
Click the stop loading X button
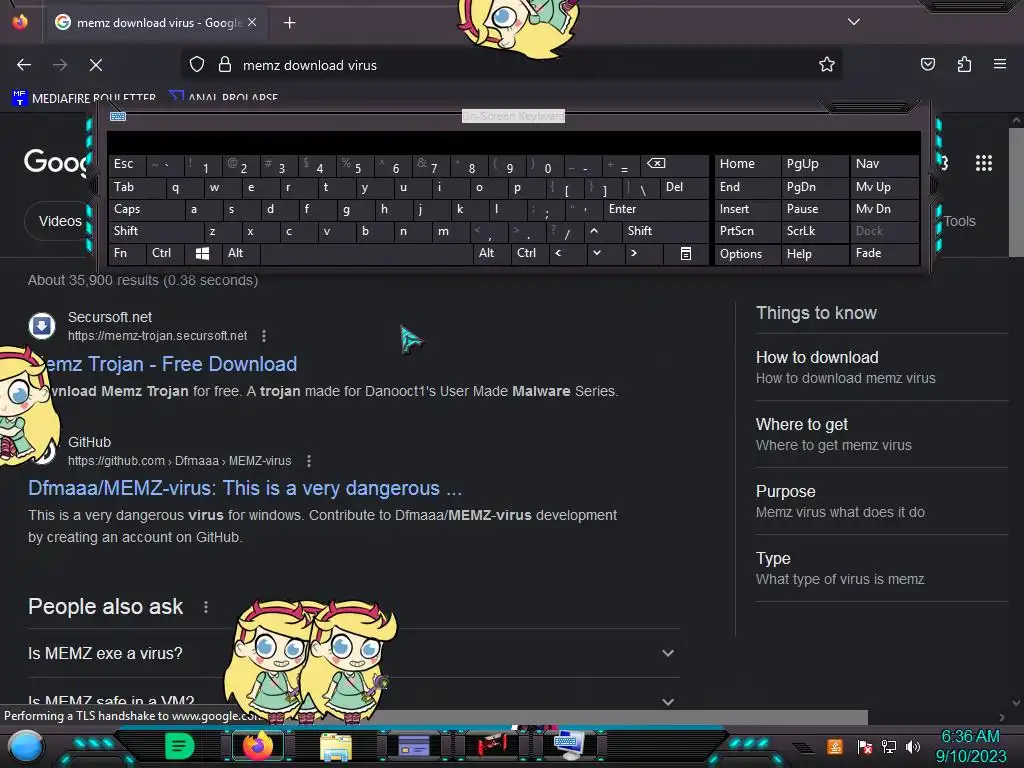(x=95, y=65)
